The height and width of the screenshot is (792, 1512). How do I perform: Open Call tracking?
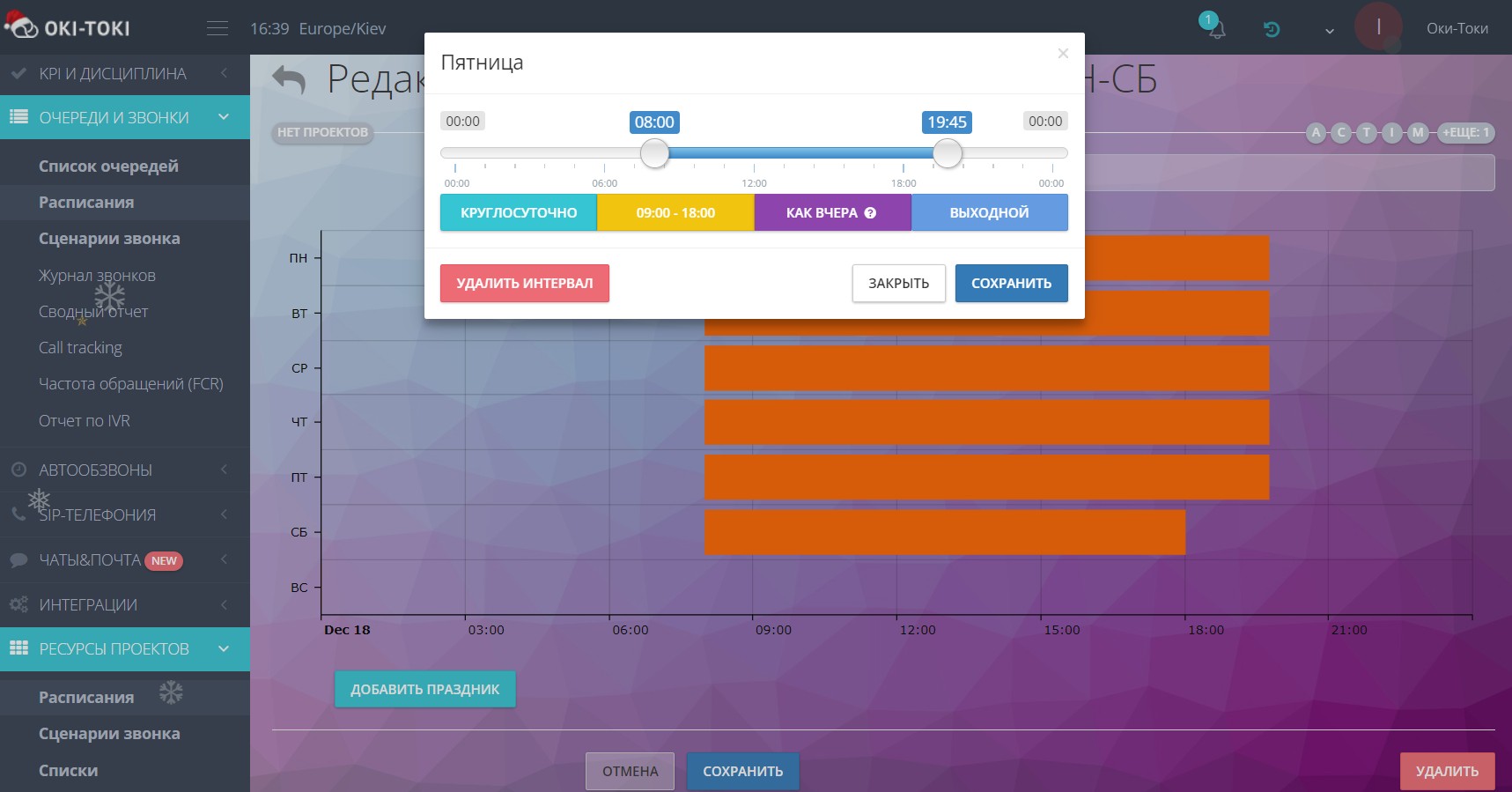click(x=80, y=347)
